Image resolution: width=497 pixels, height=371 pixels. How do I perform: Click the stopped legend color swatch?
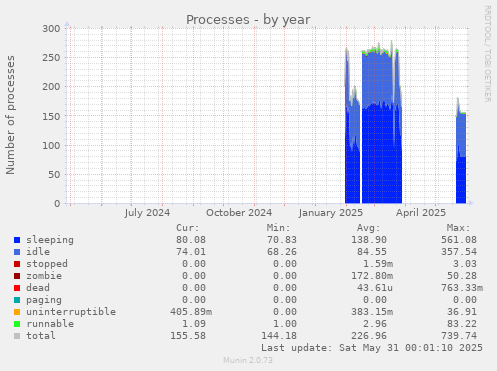17,264
